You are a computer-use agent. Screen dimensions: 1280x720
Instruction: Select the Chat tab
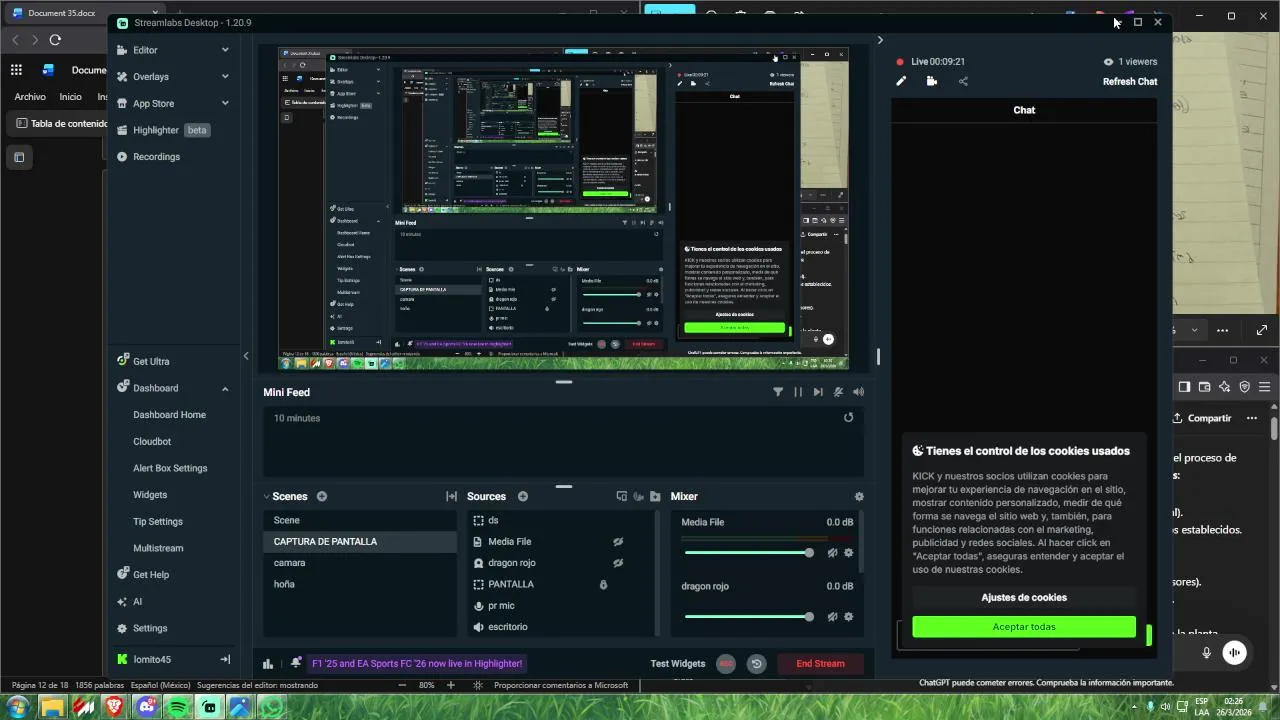tap(1024, 110)
